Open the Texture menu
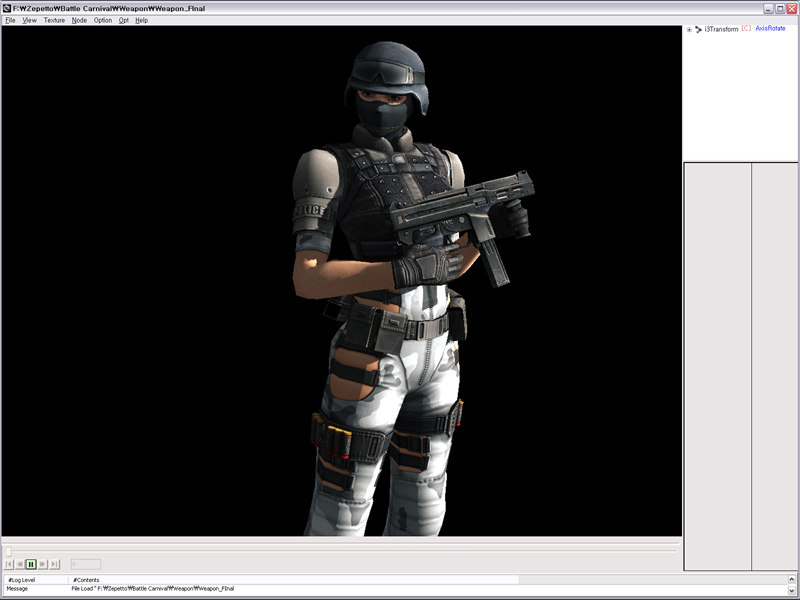 click(54, 20)
